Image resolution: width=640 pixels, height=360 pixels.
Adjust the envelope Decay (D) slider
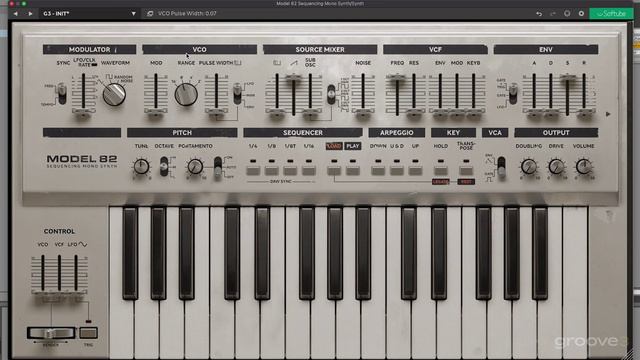click(551, 112)
